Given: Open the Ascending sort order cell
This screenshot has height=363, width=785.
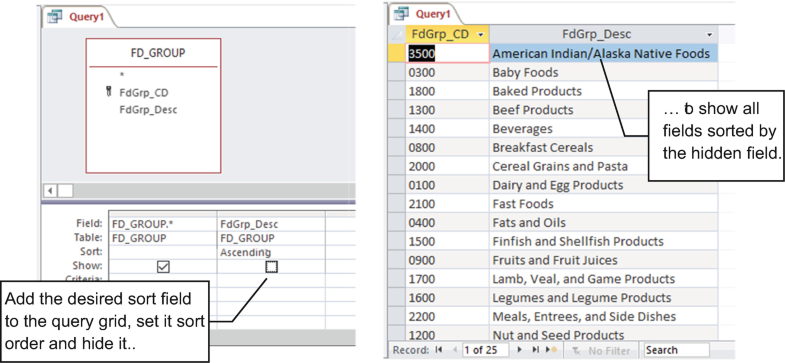Looking at the screenshot, I should pos(271,253).
